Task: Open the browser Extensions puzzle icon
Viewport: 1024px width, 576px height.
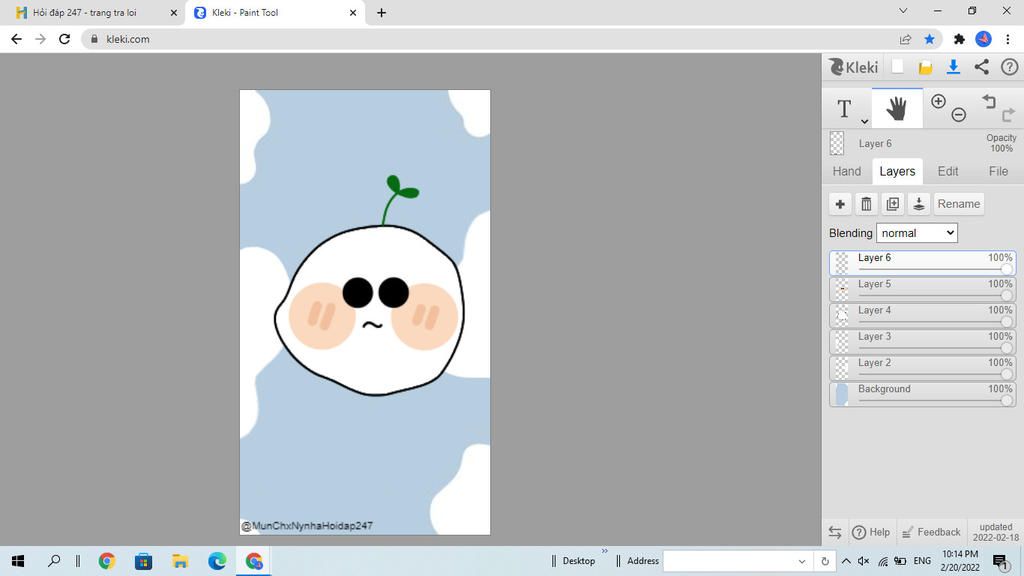Action: click(959, 39)
